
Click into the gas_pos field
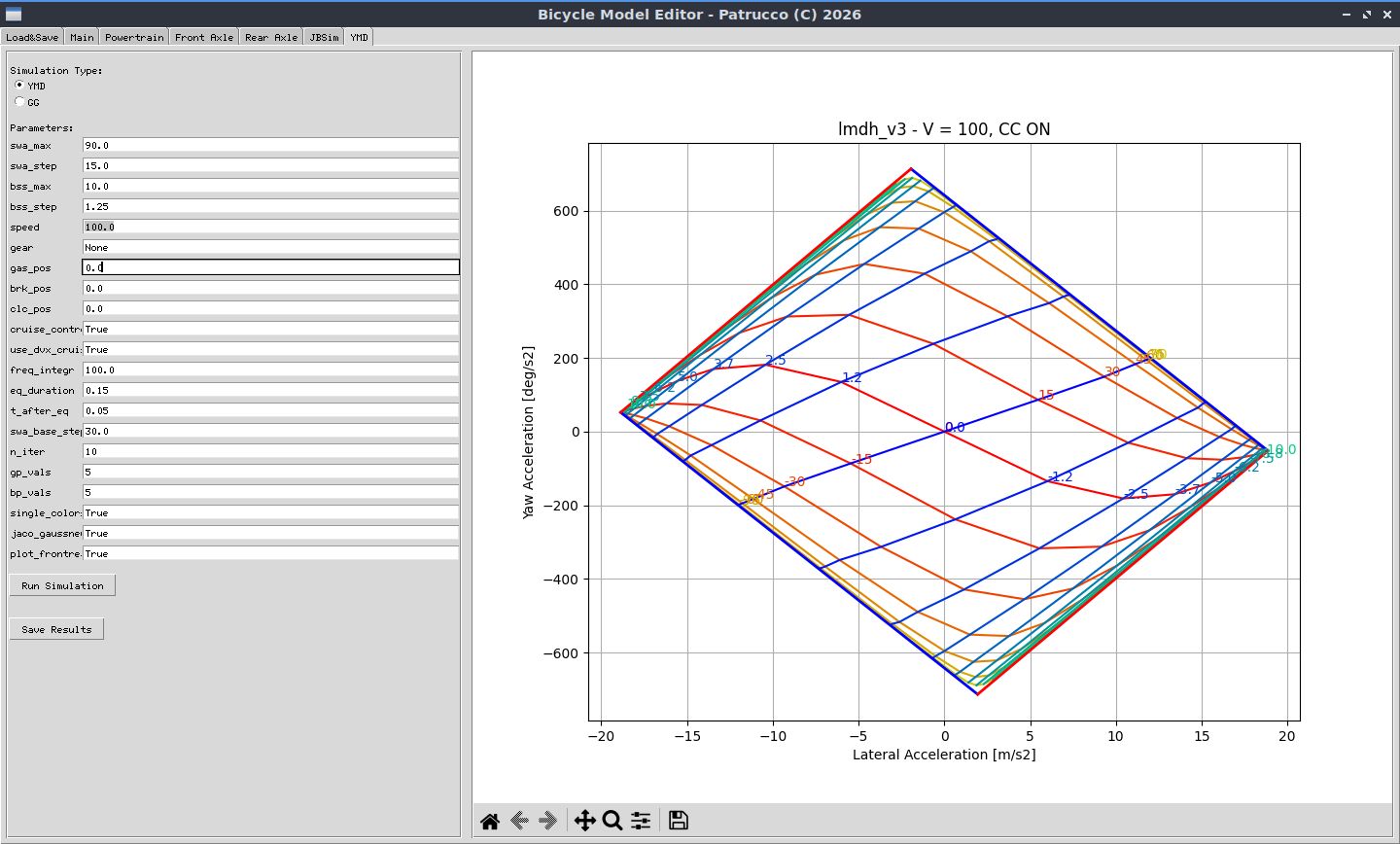click(x=270, y=267)
